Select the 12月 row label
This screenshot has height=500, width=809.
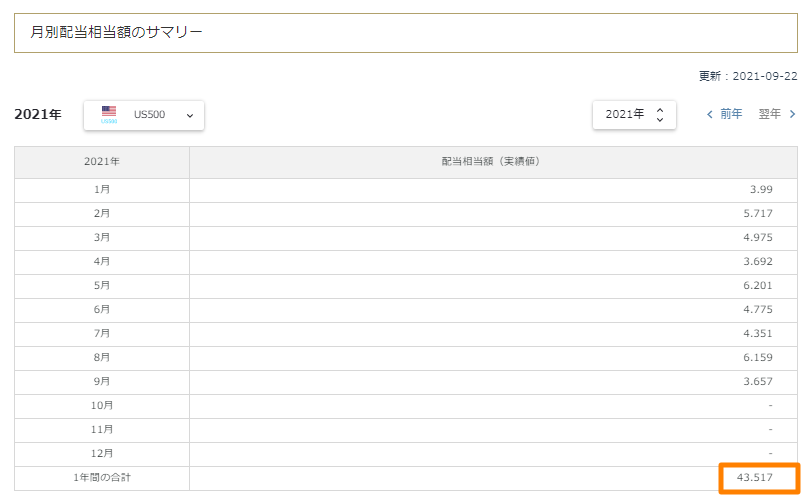pos(101,454)
